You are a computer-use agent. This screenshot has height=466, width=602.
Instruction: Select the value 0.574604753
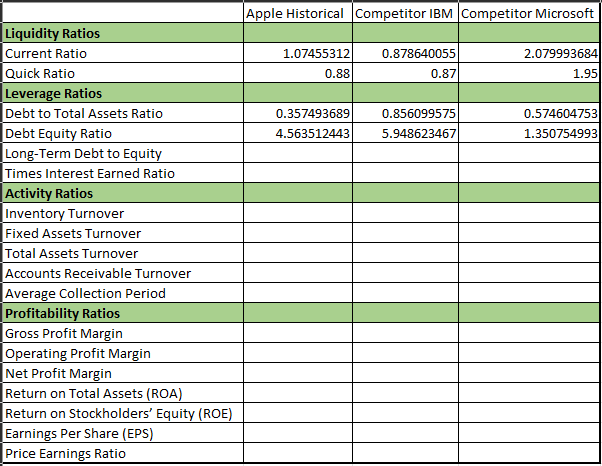point(561,114)
